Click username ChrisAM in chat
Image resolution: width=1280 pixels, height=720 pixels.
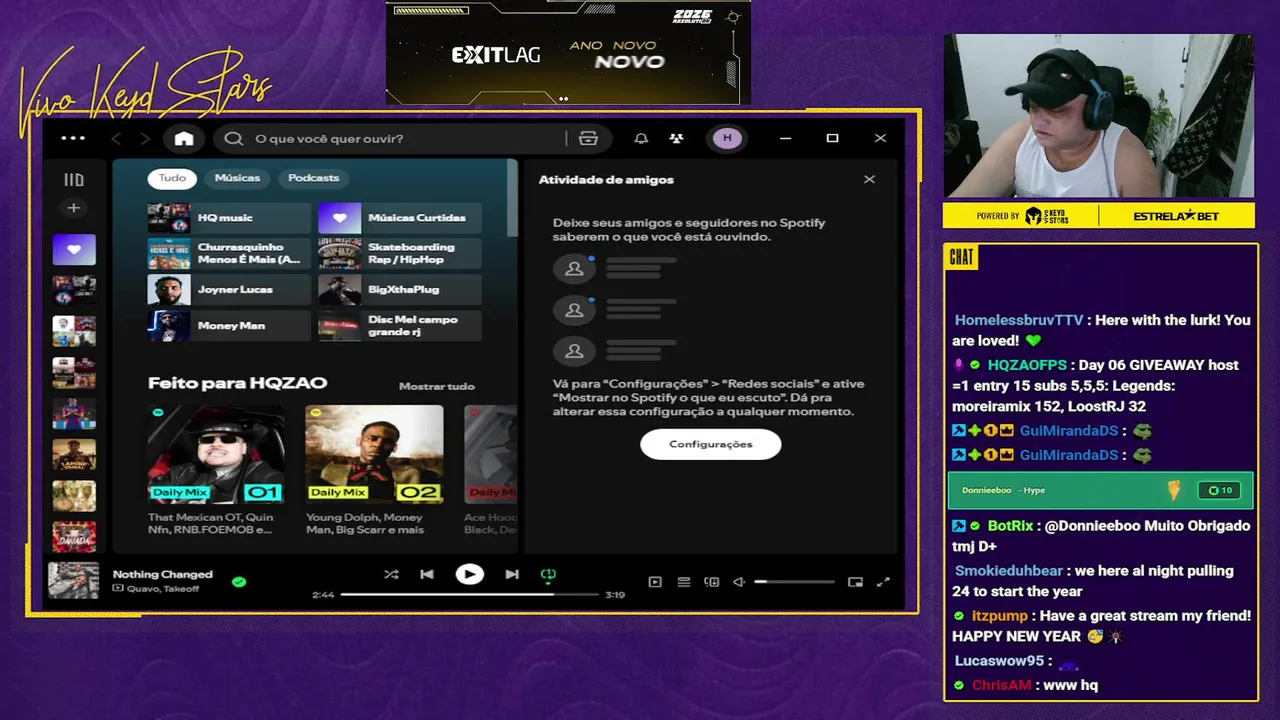coord(1001,685)
